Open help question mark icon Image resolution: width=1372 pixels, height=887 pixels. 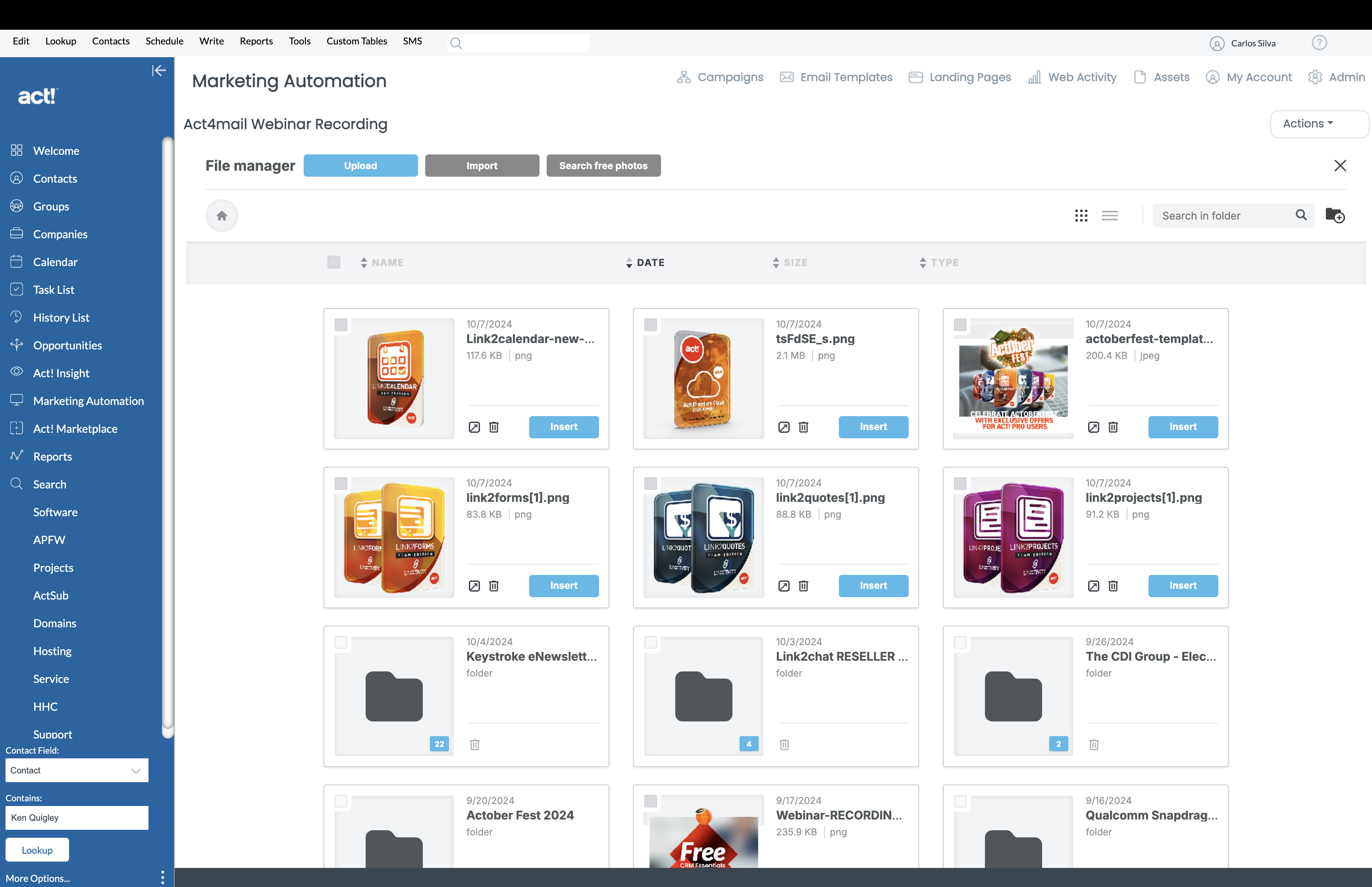[1319, 42]
